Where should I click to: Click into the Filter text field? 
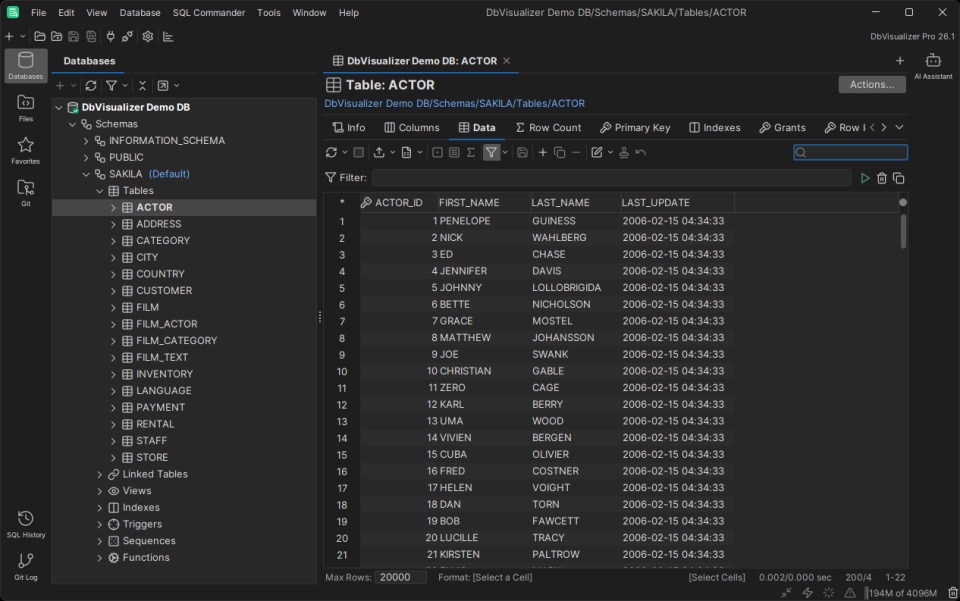tap(611, 177)
